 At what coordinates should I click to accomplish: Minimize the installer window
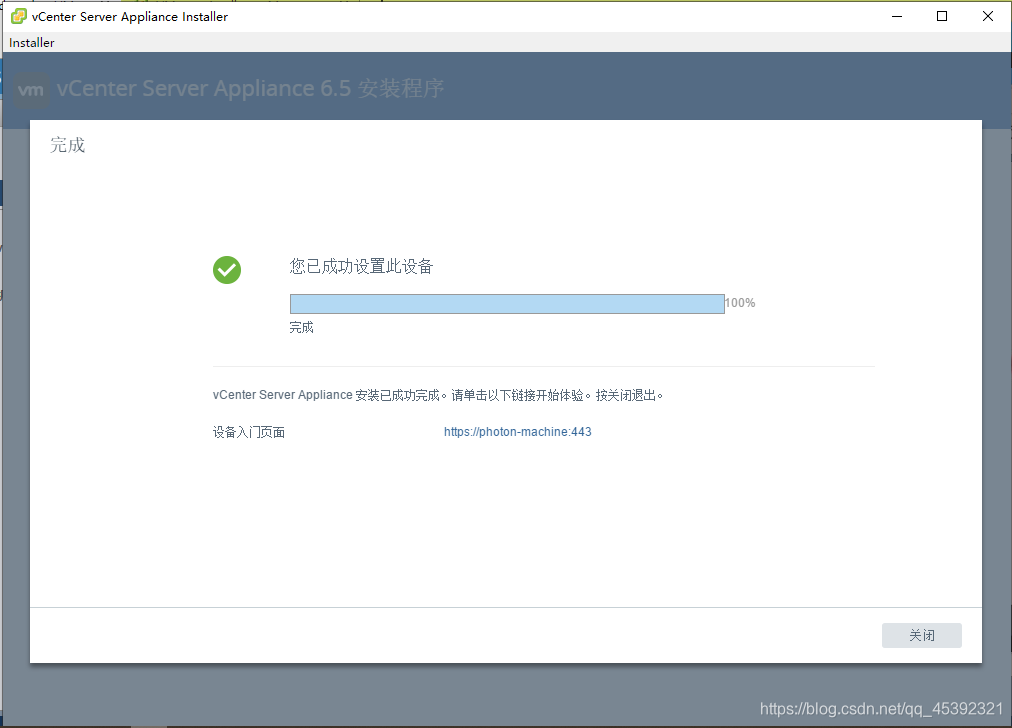(x=897, y=16)
